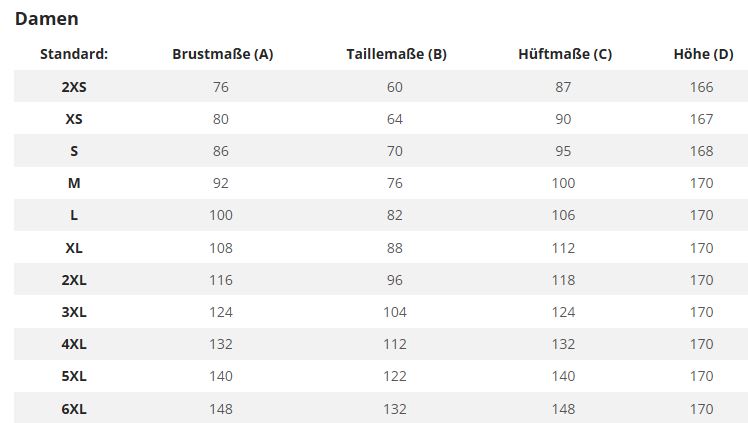Screen dimensions: 748x423
Task: Select the 5XL size row label
Action: pyautogui.click(x=74, y=376)
